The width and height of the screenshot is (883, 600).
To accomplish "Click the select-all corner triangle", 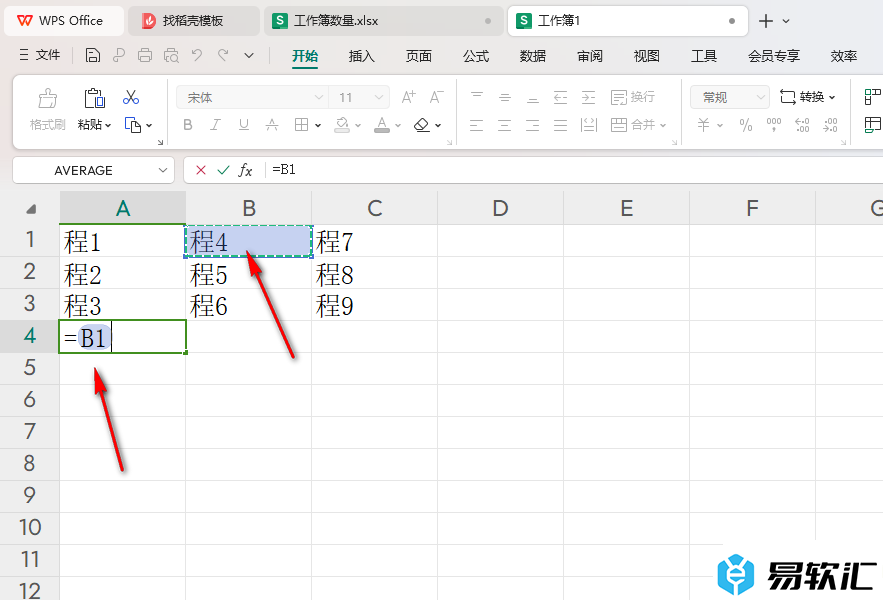I will pos(30,208).
